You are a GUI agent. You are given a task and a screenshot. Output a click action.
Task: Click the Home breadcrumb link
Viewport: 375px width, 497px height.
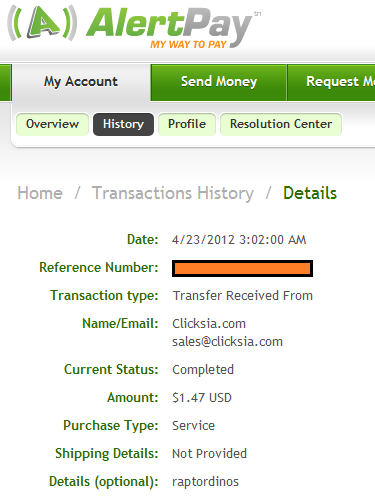tap(40, 193)
